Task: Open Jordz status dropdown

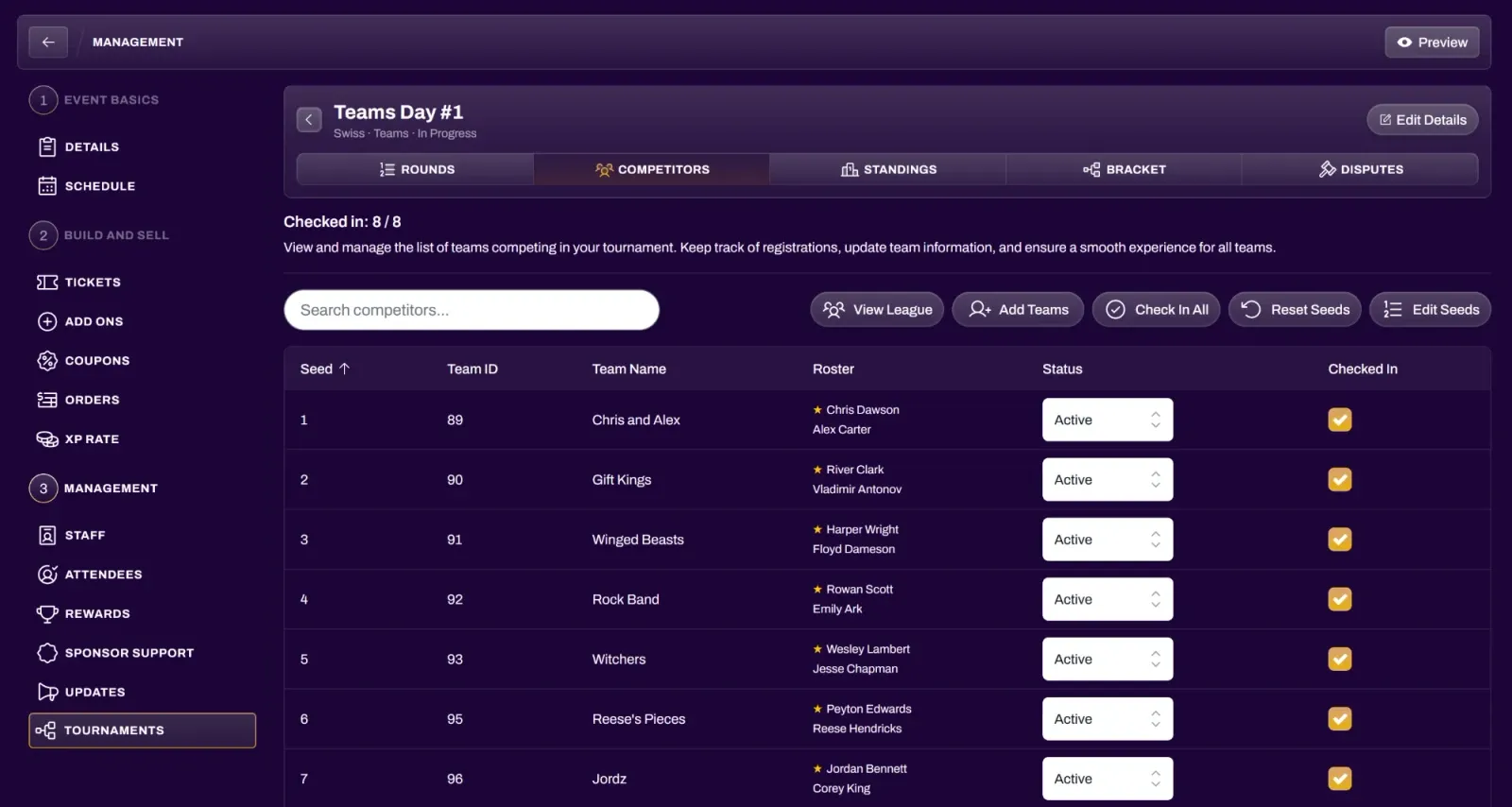Action: [1108, 779]
